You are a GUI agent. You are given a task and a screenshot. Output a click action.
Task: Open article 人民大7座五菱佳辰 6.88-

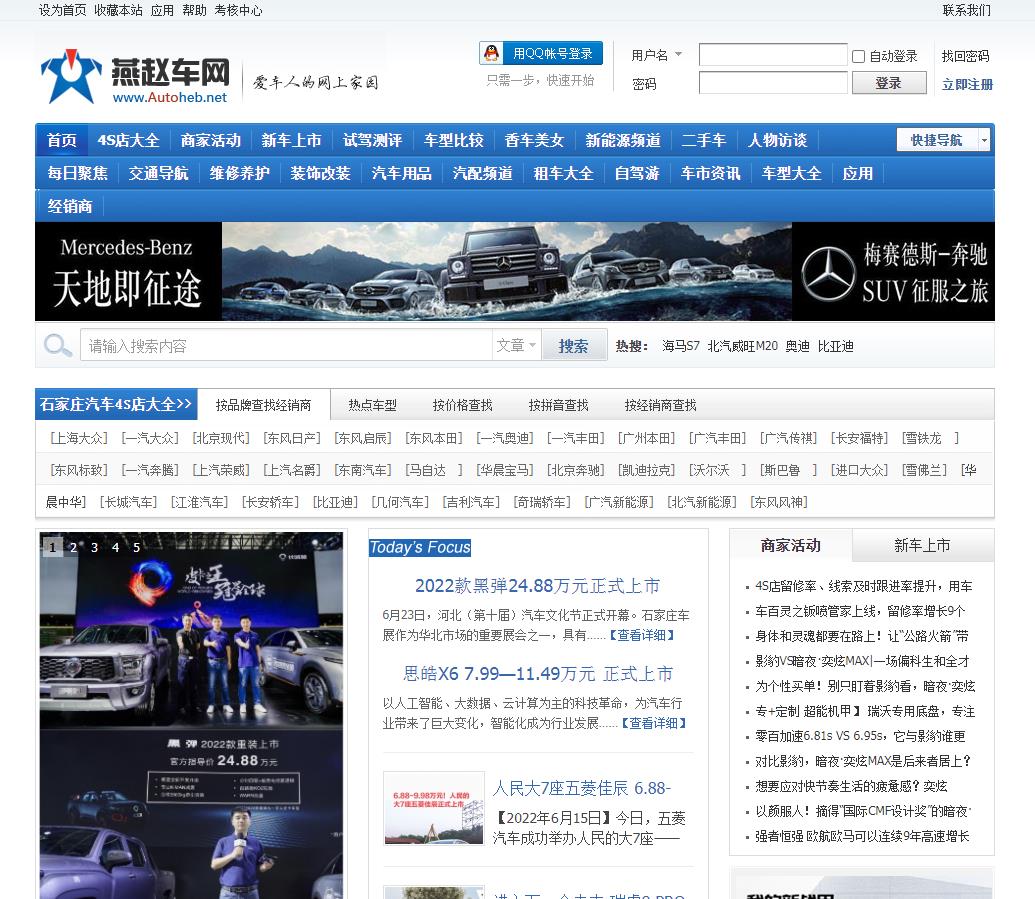pyautogui.click(x=582, y=788)
